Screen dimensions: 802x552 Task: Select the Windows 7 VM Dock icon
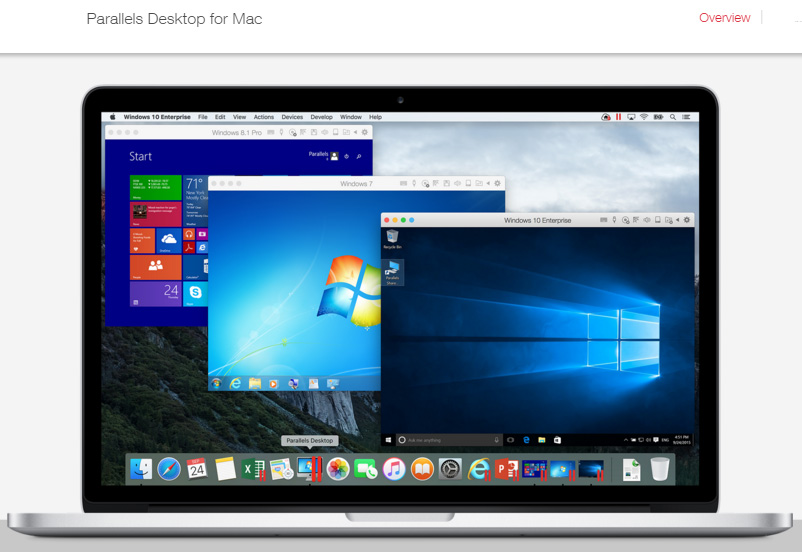563,469
